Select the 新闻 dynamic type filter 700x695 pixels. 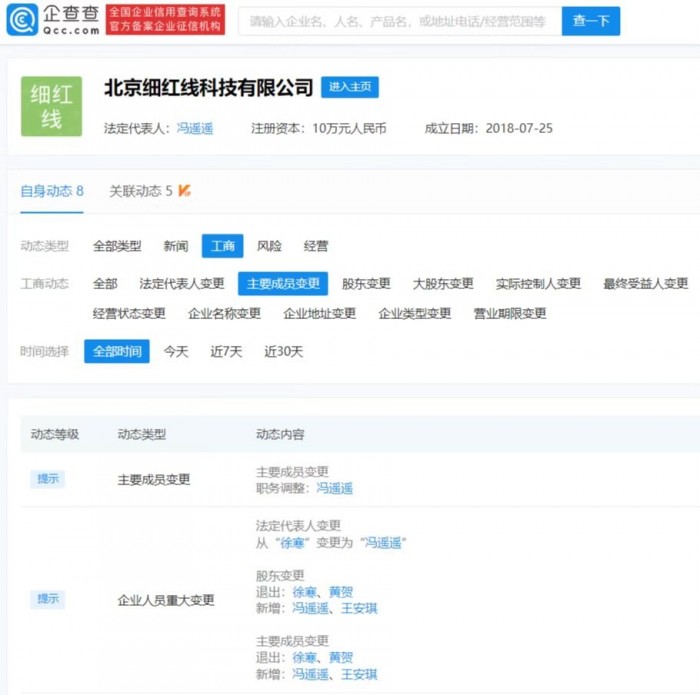[175, 246]
